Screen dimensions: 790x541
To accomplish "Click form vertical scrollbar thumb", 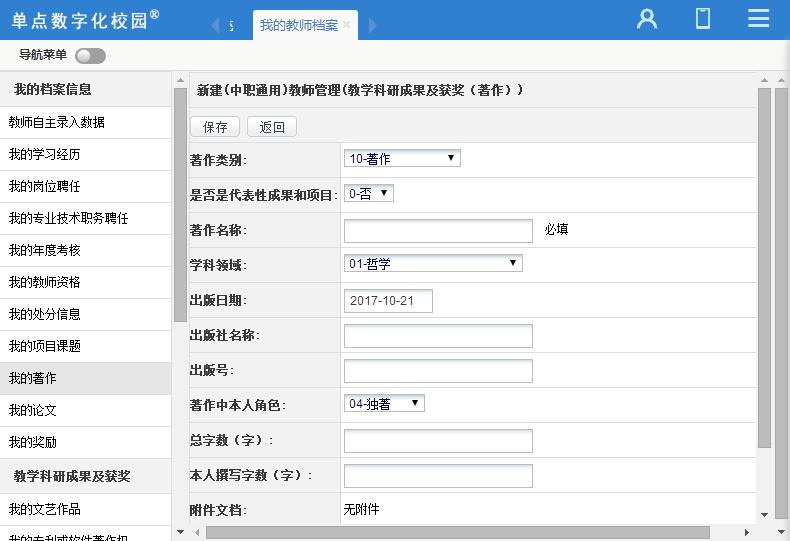I will pos(764,268).
